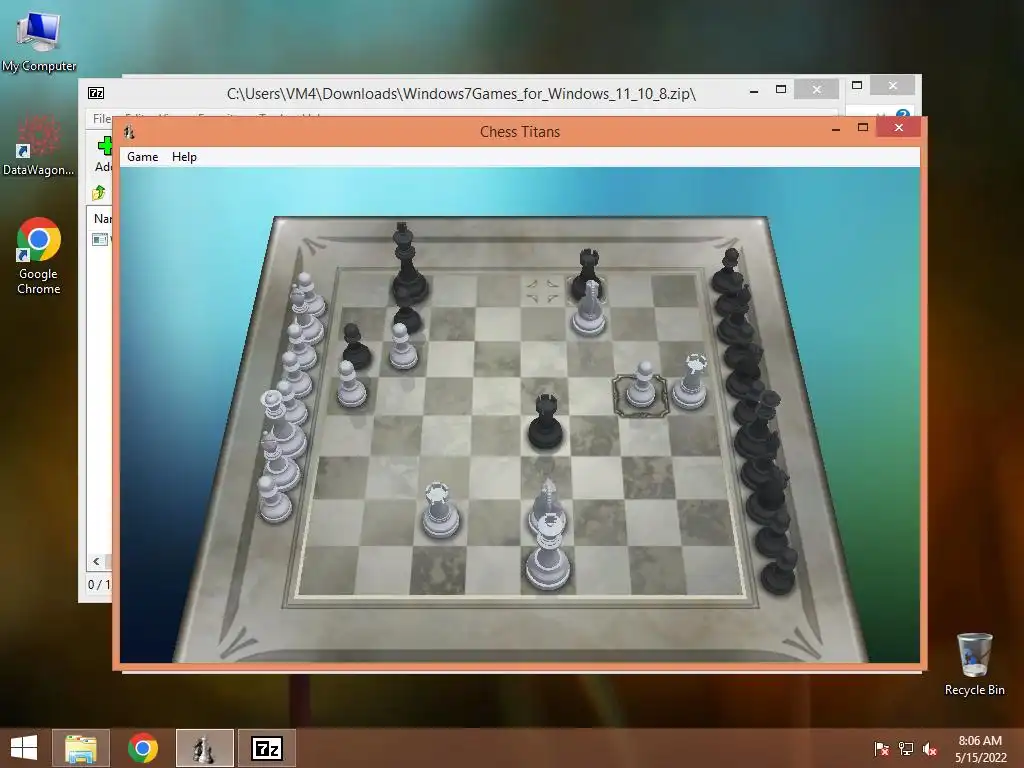1024x768 pixels.
Task: Click the network tray icon
Action: [906, 748]
